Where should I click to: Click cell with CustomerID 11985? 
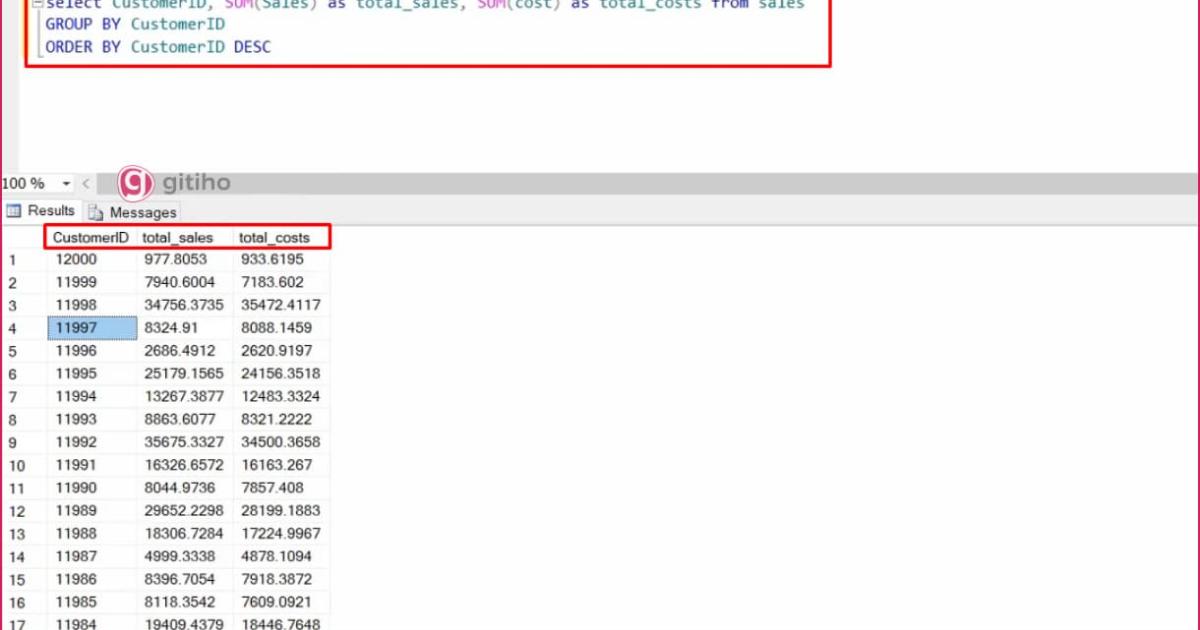pyautogui.click(x=92, y=603)
